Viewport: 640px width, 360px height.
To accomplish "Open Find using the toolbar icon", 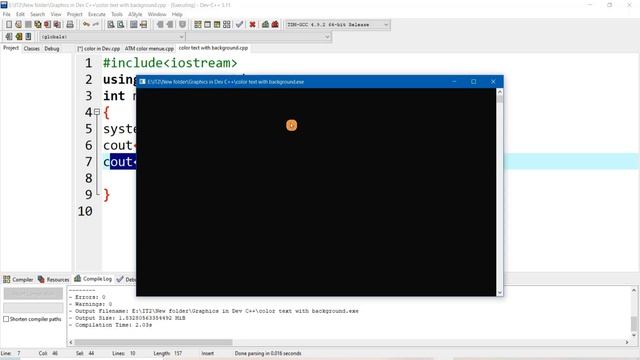I will click(x=111, y=24).
